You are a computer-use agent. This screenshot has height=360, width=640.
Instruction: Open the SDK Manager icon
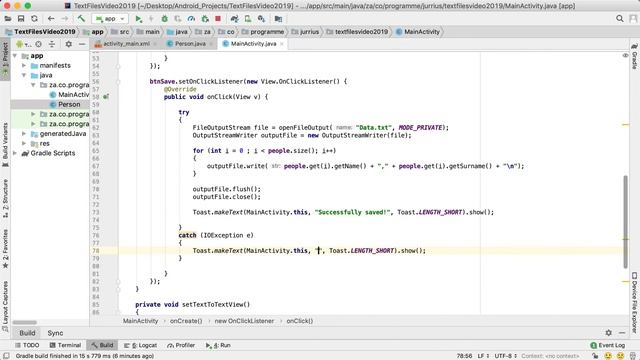tap(261, 19)
